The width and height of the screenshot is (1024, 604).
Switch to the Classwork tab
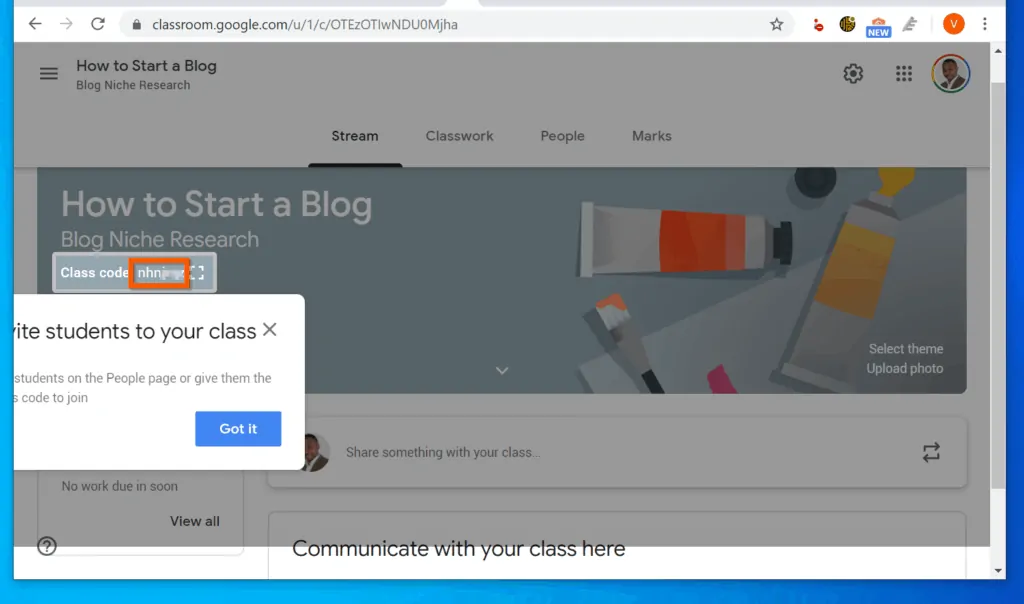459,136
